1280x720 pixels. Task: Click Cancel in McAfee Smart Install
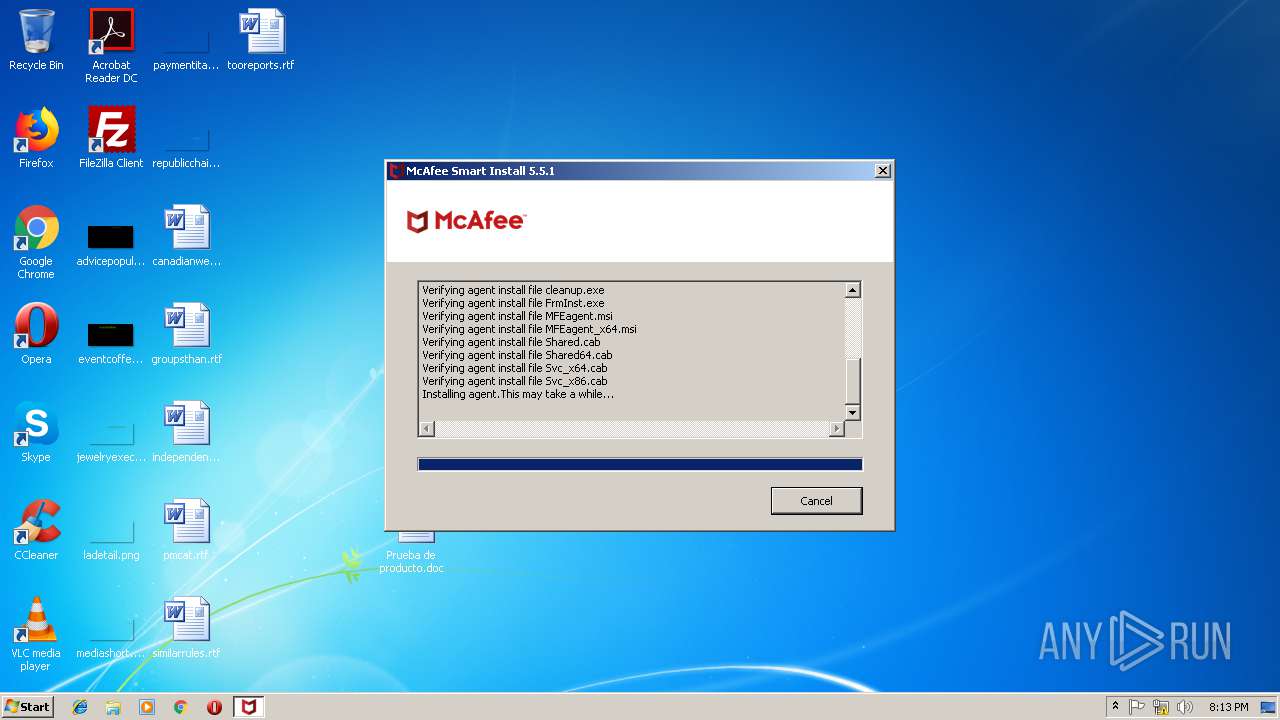click(x=816, y=501)
